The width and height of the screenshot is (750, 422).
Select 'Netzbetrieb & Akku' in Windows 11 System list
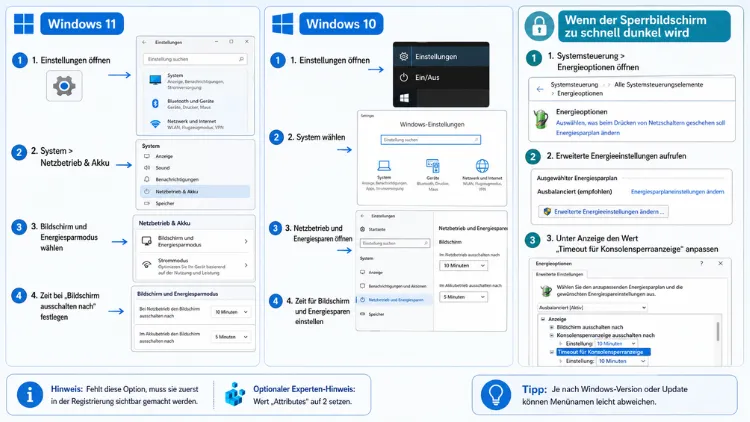pos(195,191)
